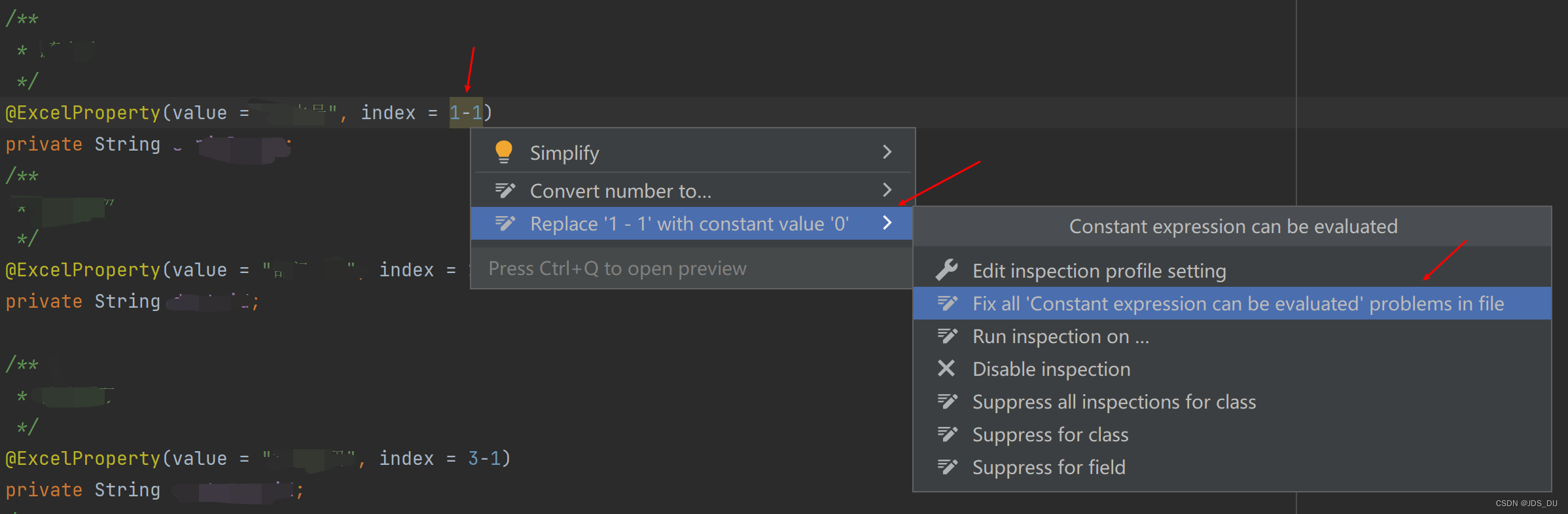The width and height of the screenshot is (1568, 514).
Task: Click 'Press Ctrl+Q to open preview' hint
Action: tap(617, 268)
